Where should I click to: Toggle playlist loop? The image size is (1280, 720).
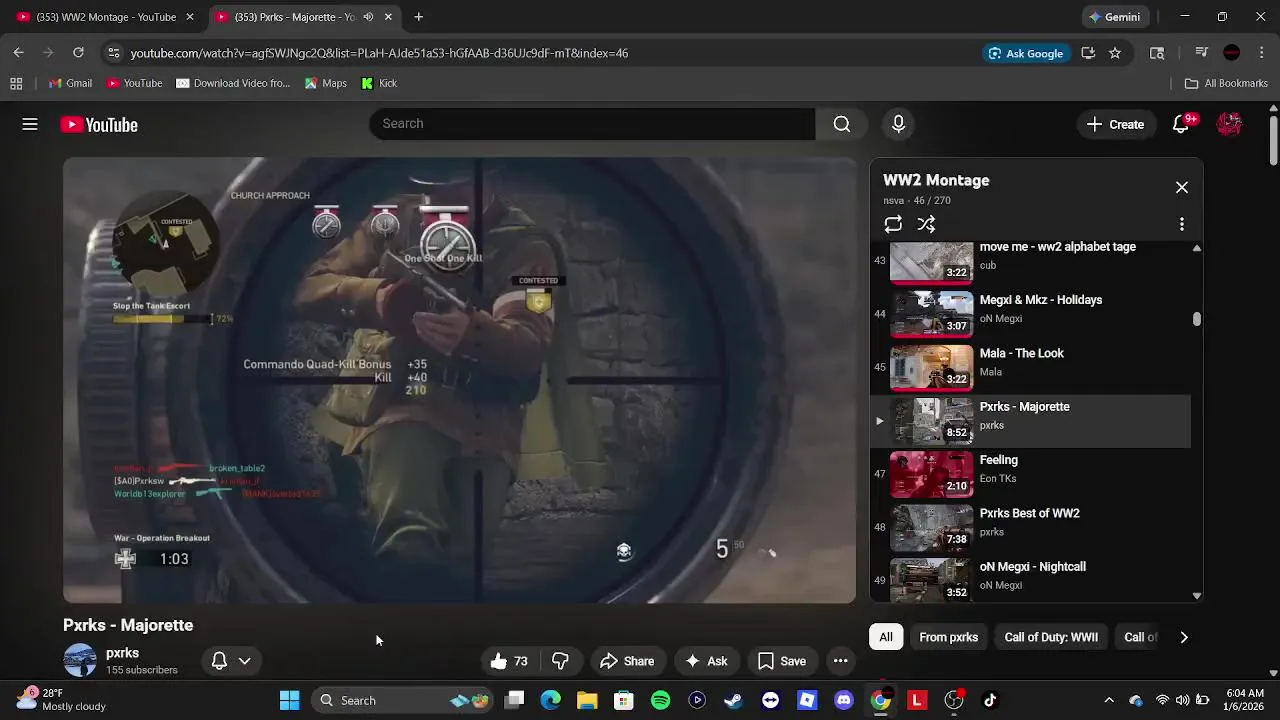[893, 224]
